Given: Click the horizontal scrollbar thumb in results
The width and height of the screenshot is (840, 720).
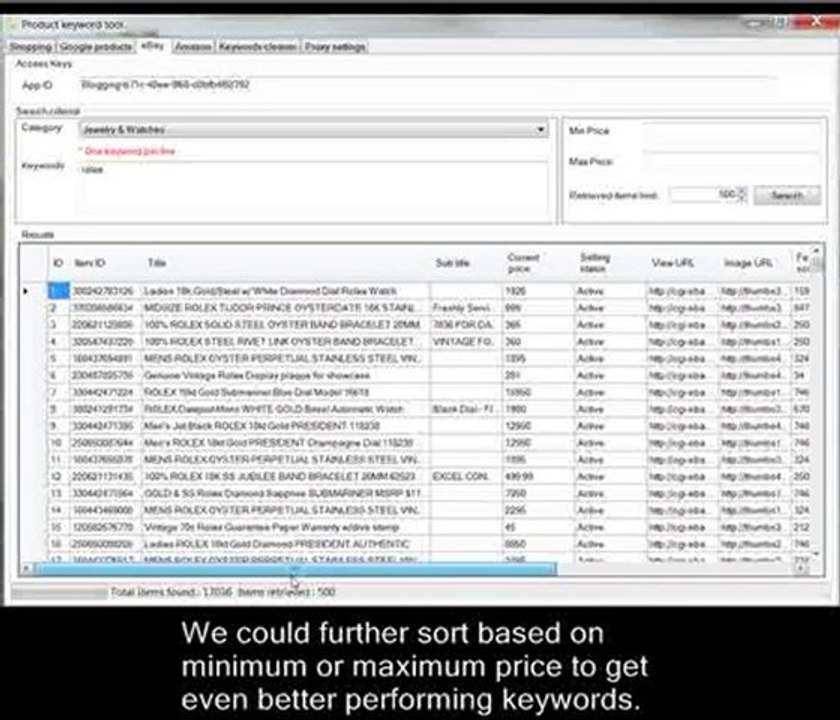Looking at the screenshot, I should pos(295,568).
